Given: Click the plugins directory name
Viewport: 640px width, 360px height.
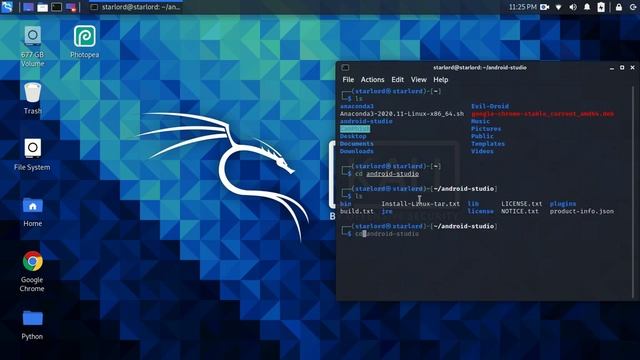Looking at the screenshot, I should click(x=563, y=204).
